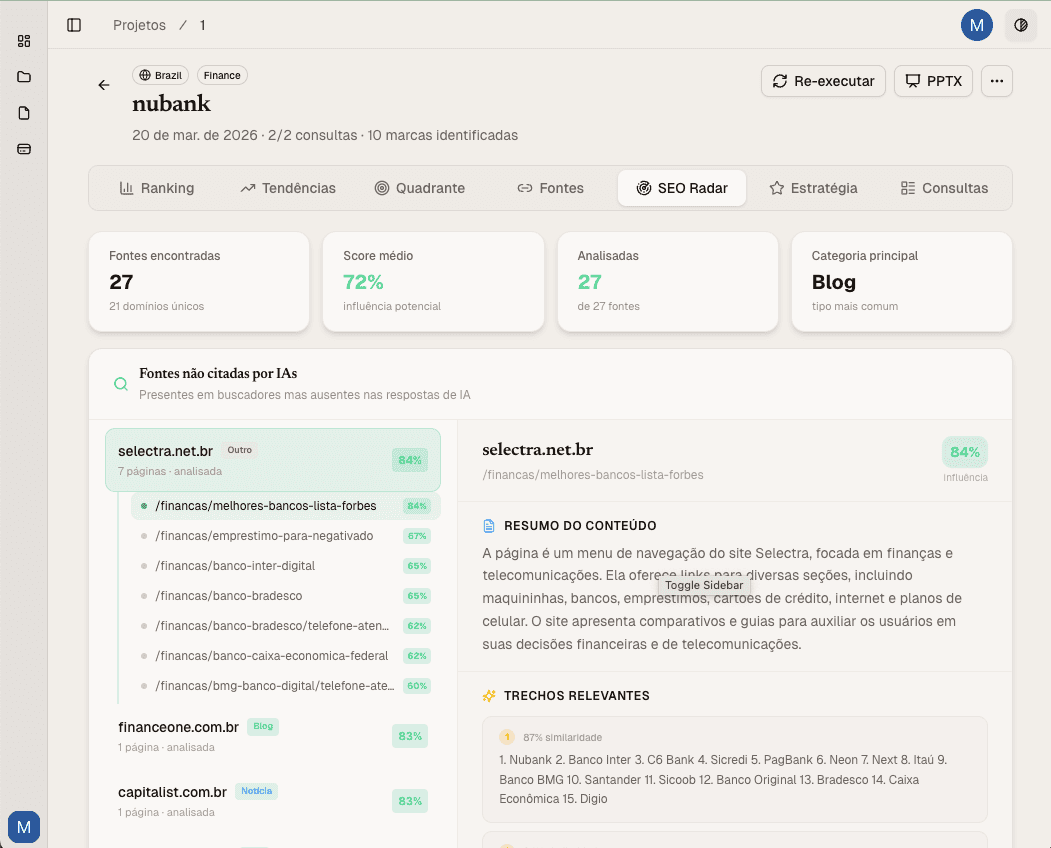Select the Brazil tag chip
This screenshot has width=1051, height=848.
160,75
